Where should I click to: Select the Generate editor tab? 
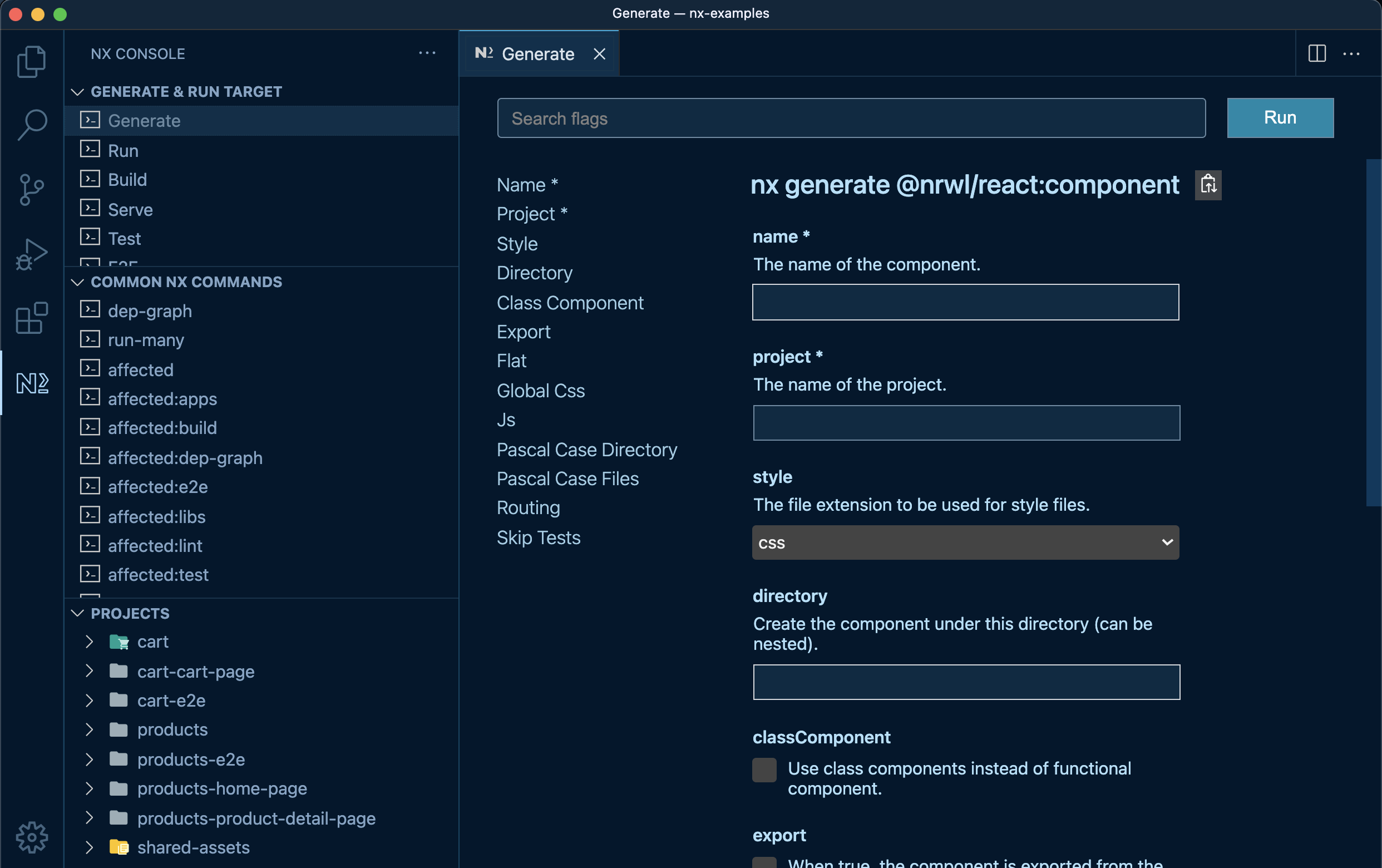pyautogui.click(x=537, y=54)
